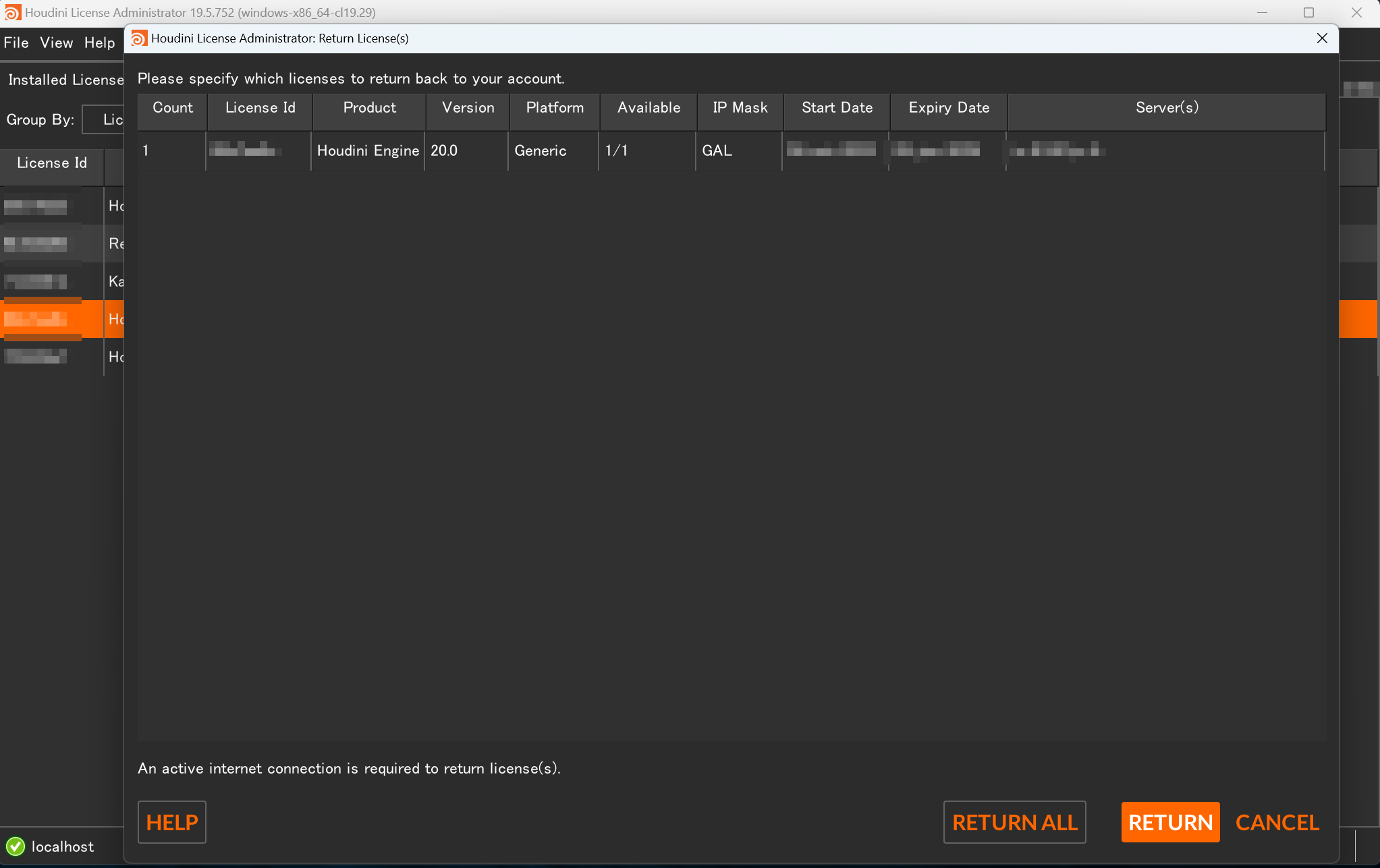Click the orange RETURN button
The image size is (1380, 868).
(x=1170, y=822)
